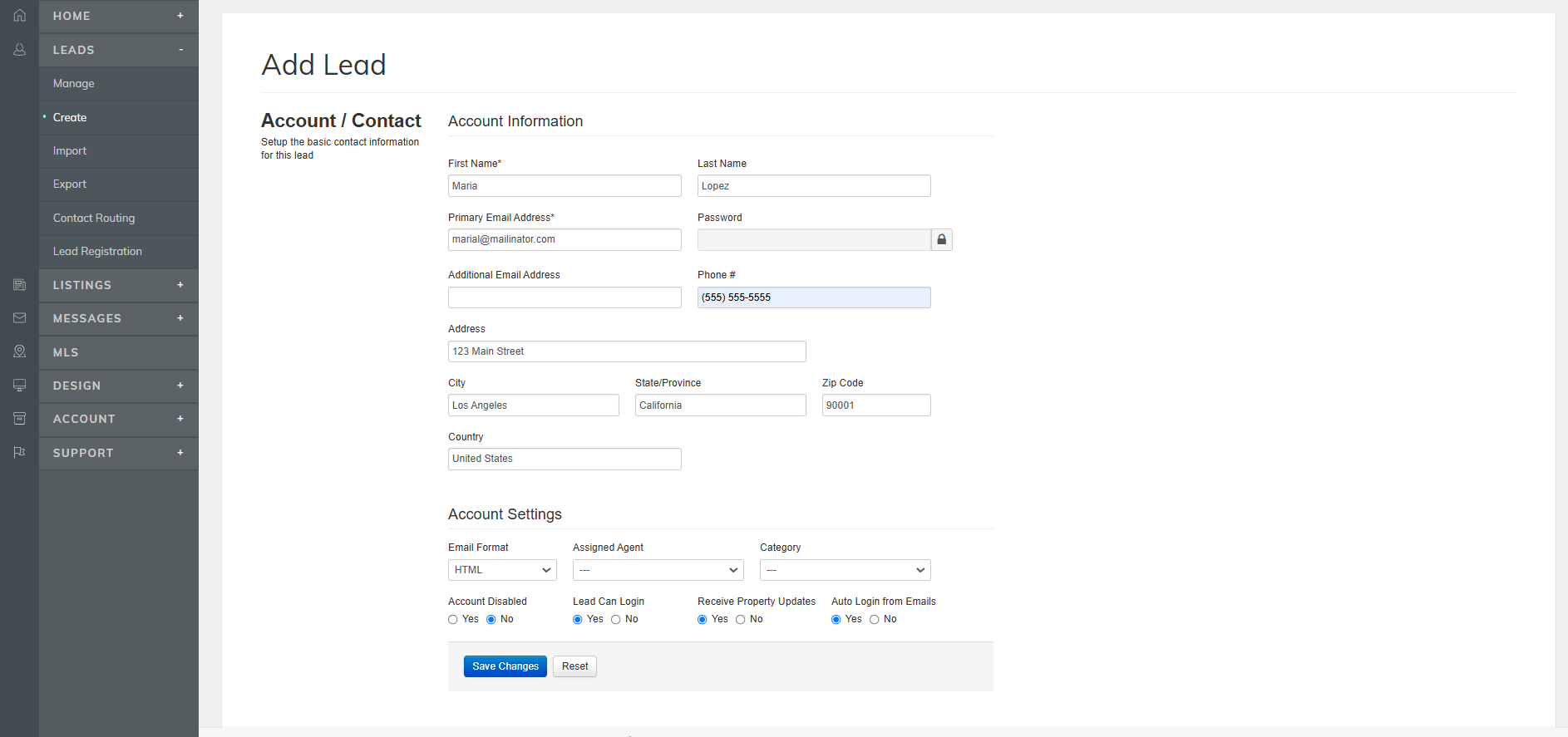Viewport: 1568px width, 737px height.
Task: Click the Listings icon in sidebar
Action: click(19, 285)
